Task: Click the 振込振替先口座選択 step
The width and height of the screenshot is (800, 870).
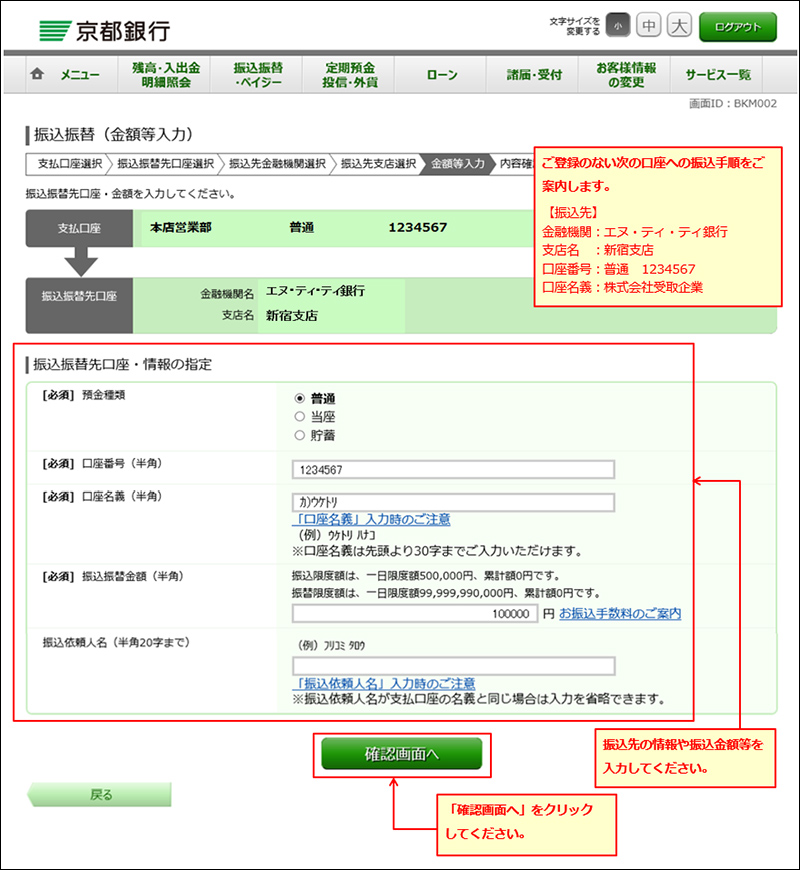Action: [x=165, y=164]
